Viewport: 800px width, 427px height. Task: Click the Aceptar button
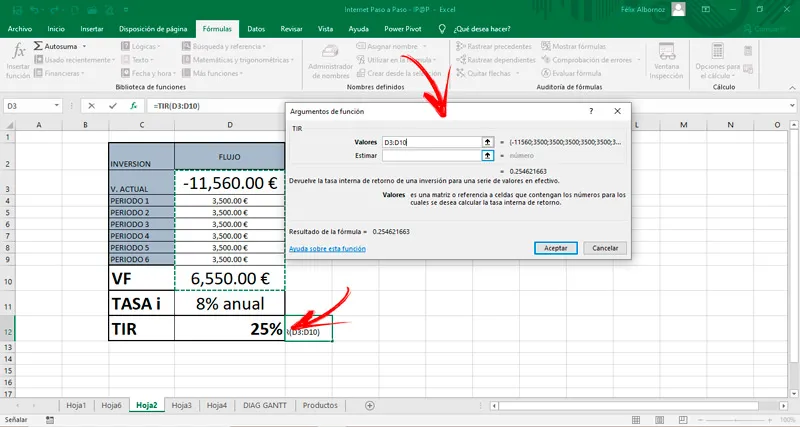556,248
